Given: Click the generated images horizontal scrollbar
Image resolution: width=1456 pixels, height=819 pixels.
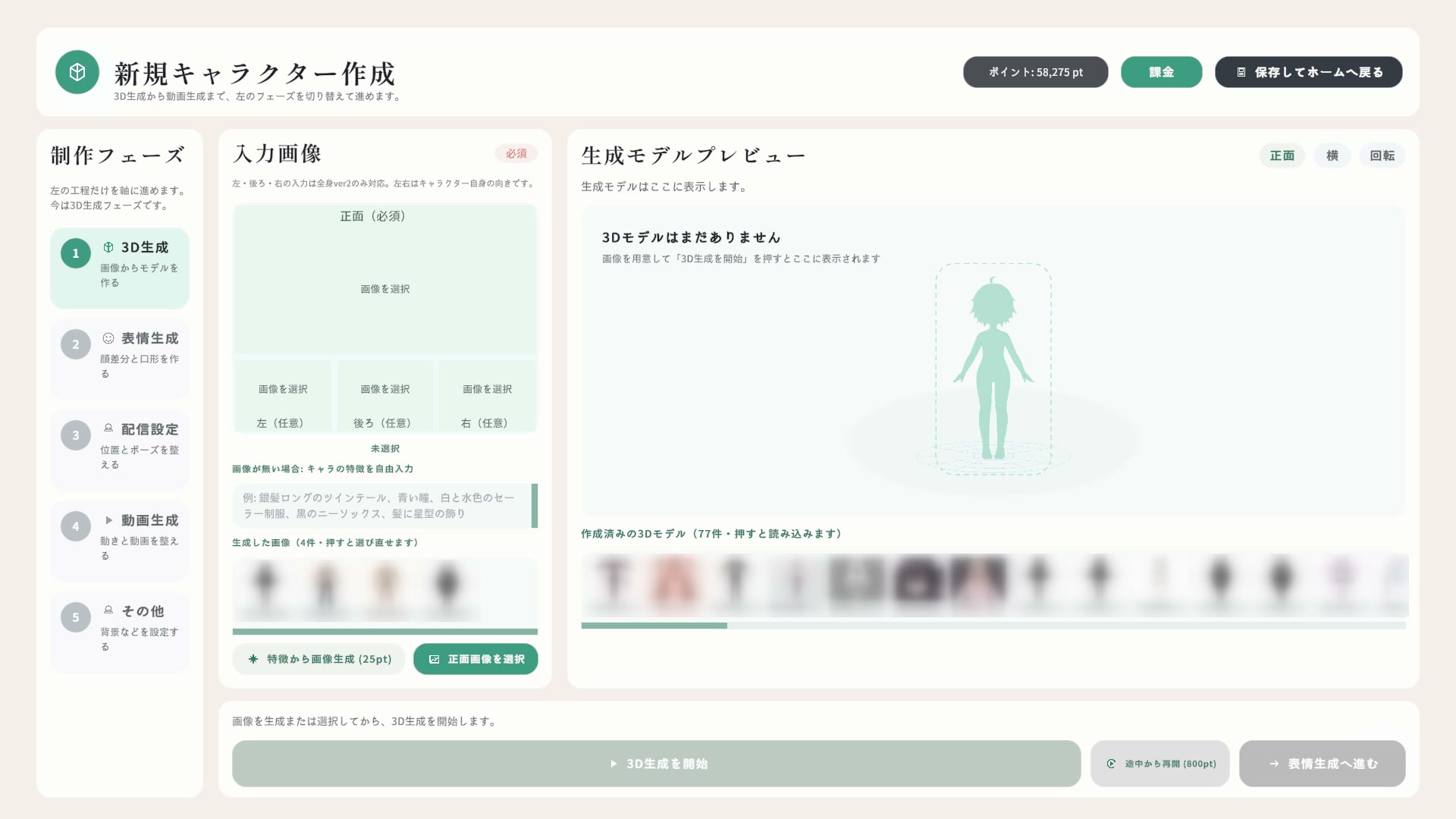Looking at the screenshot, I should pyautogui.click(x=385, y=632).
